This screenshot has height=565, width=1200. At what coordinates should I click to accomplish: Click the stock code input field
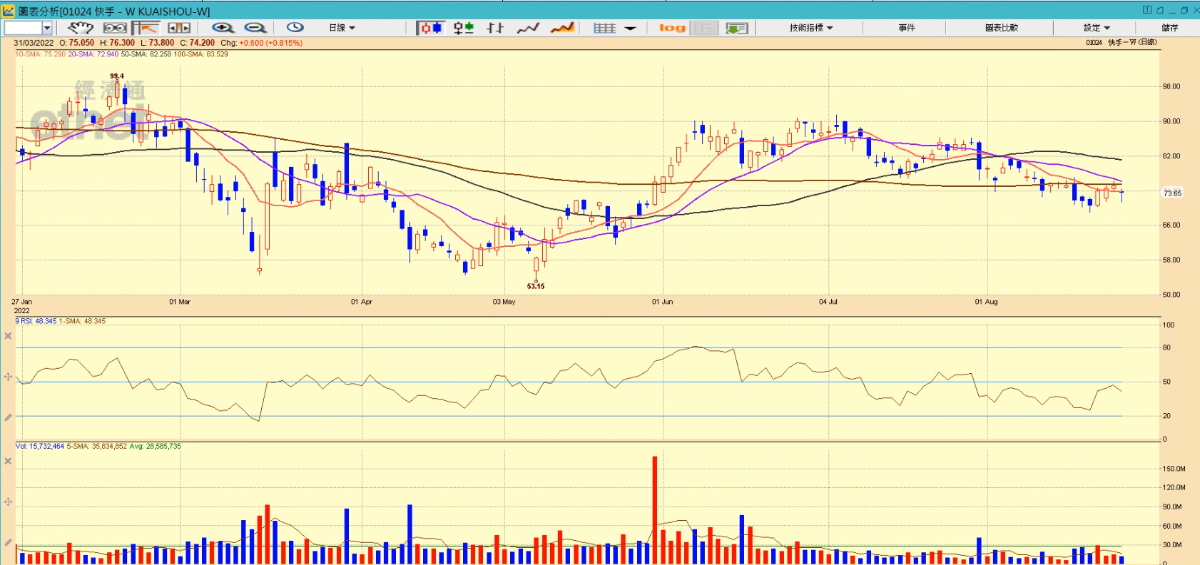[27, 27]
